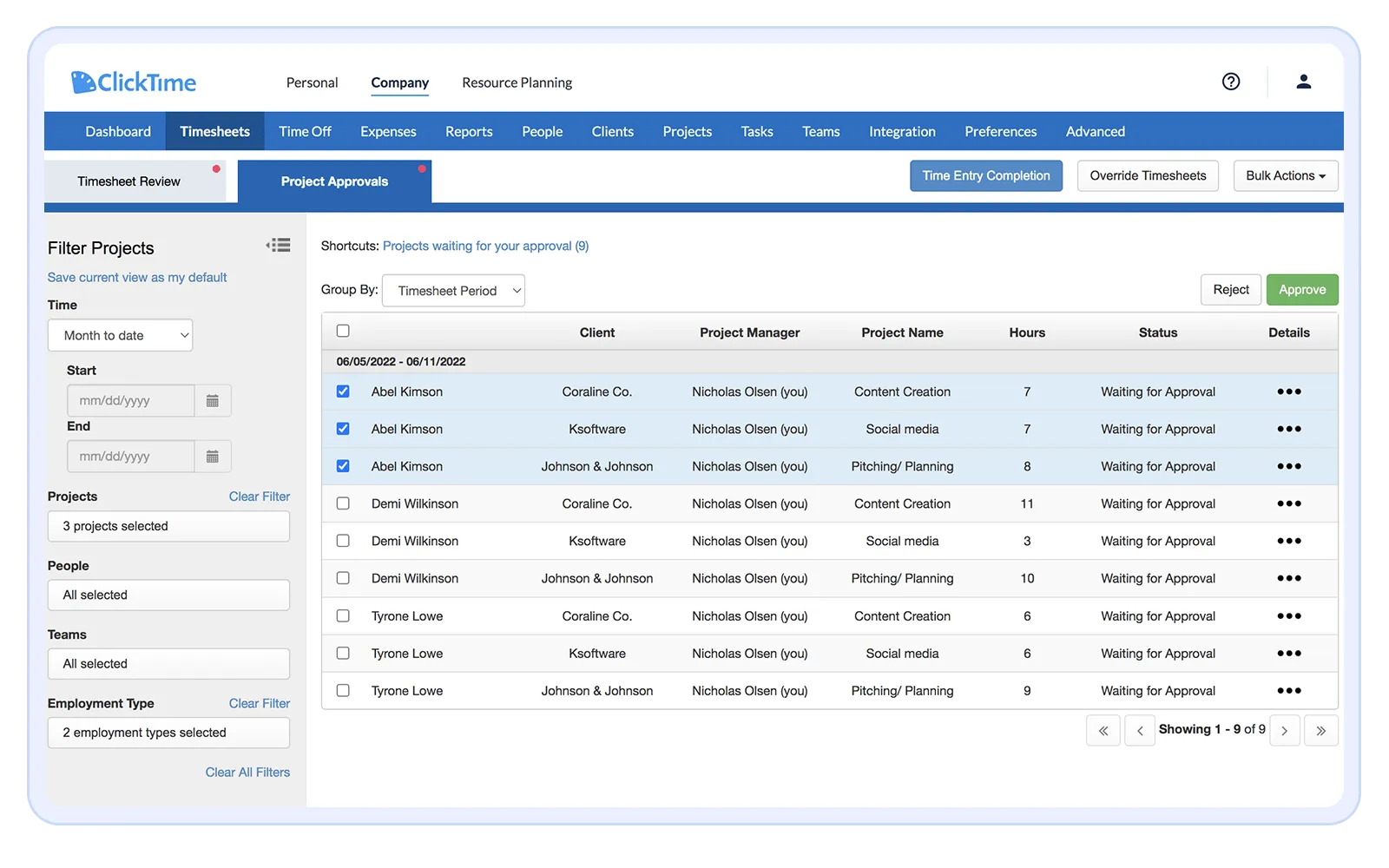Click Save current view as my default
1389x868 pixels.
coord(137,278)
